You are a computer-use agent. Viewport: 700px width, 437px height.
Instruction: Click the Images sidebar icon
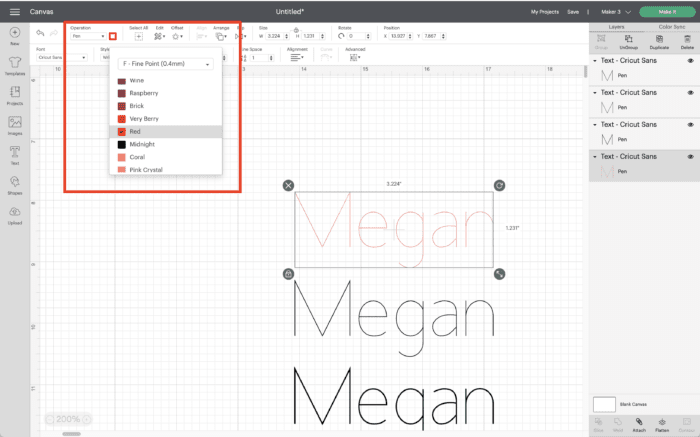tap(14, 124)
